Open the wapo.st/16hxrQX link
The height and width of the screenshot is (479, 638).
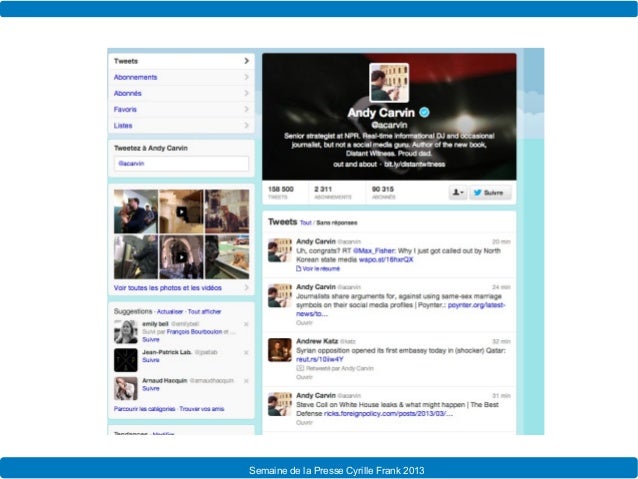386,260
